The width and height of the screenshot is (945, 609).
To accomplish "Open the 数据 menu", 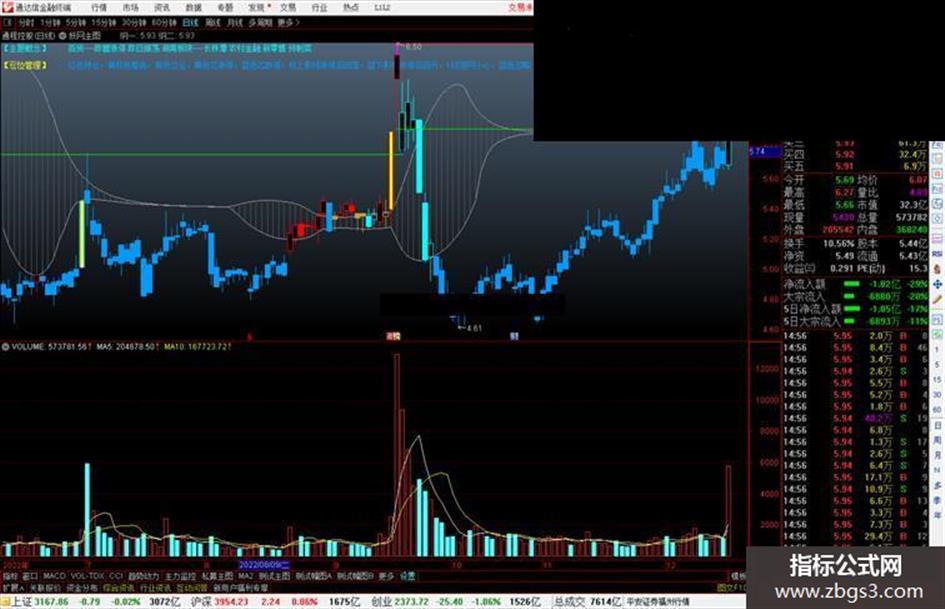I will point(193,7).
